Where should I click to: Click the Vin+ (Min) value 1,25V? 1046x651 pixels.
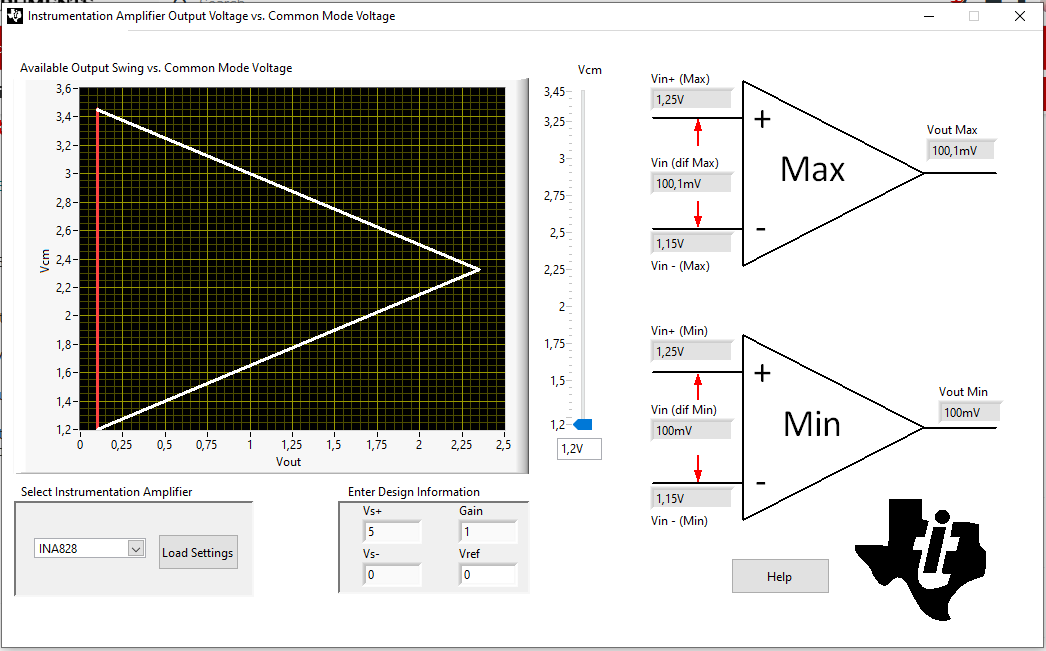[691, 352]
